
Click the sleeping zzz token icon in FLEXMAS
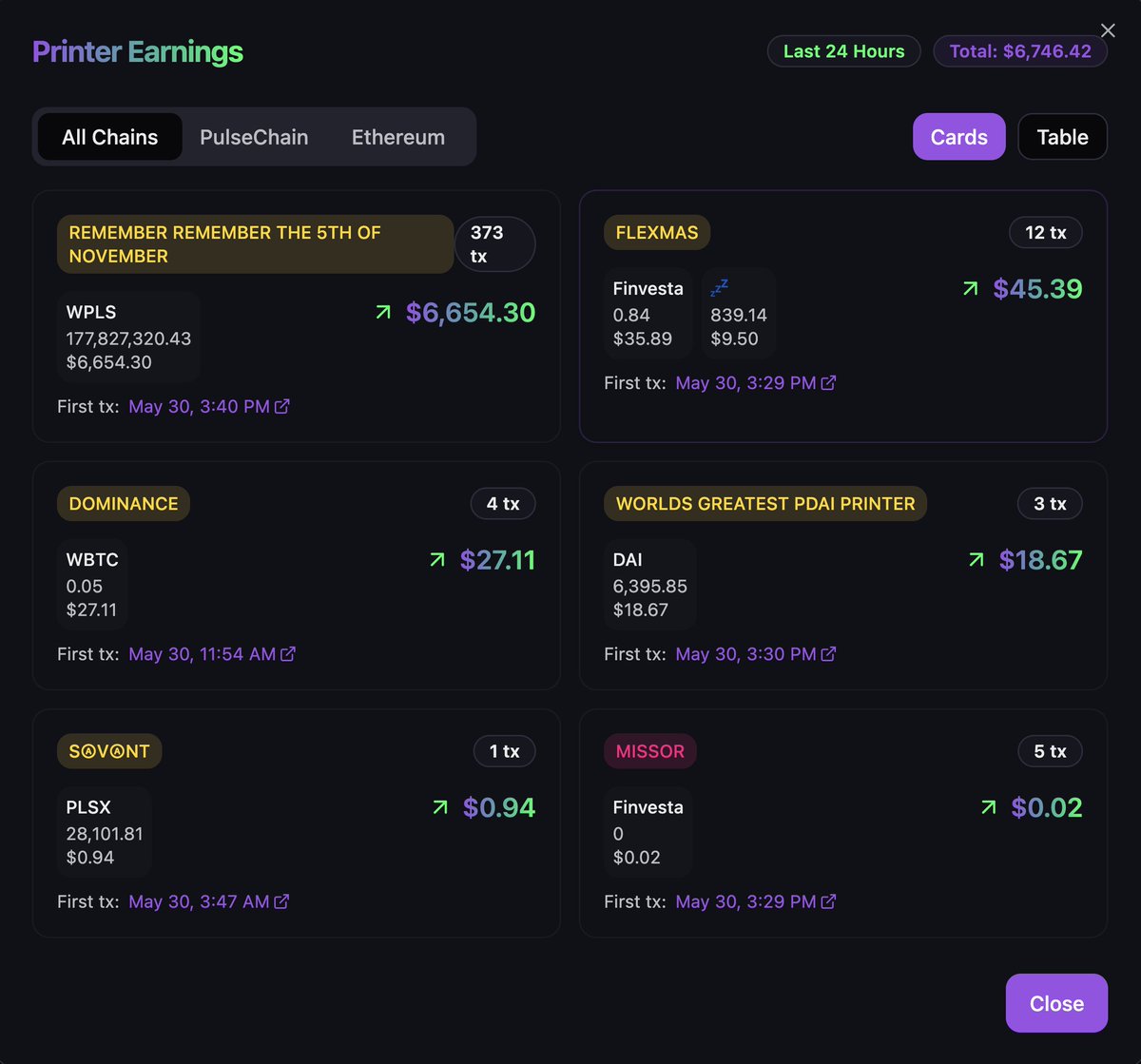[720, 288]
